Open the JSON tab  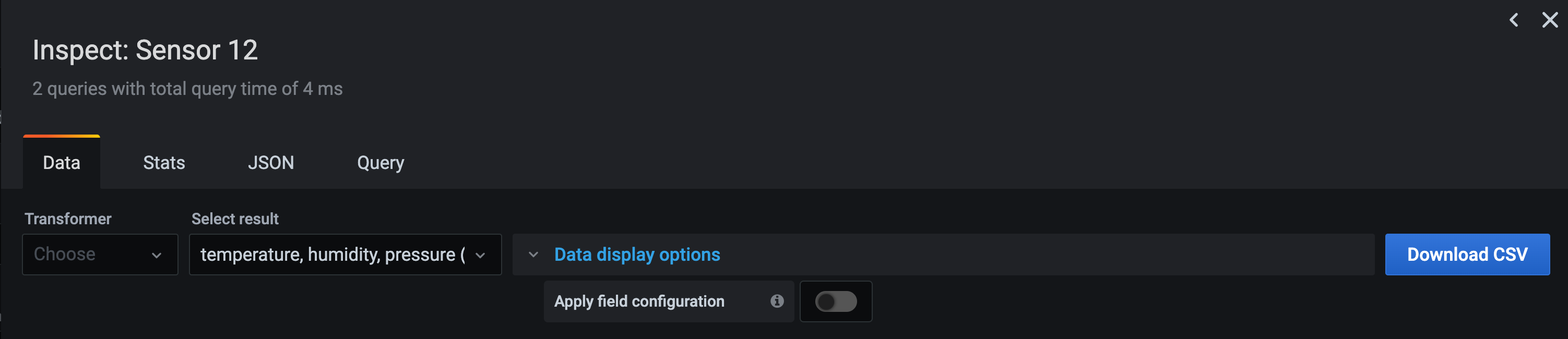click(271, 163)
